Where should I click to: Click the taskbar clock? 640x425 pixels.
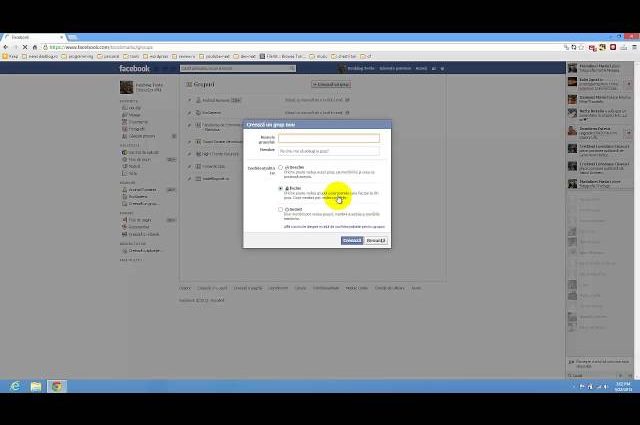pyautogui.click(x=623, y=387)
